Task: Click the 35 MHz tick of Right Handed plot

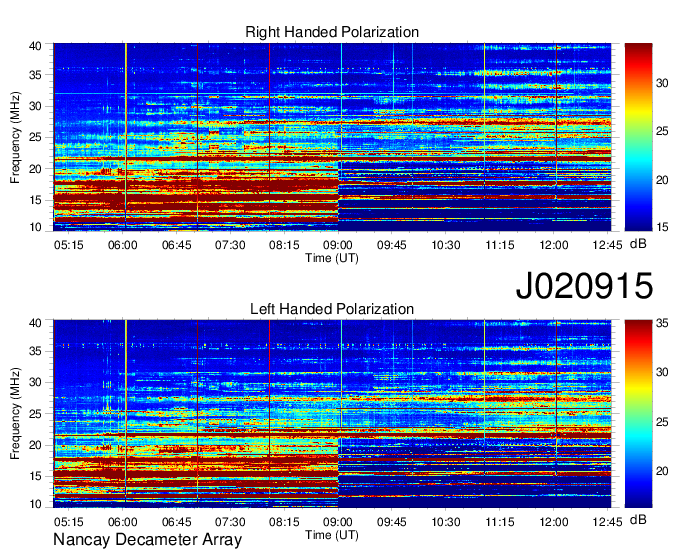Action: coord(36,75)
